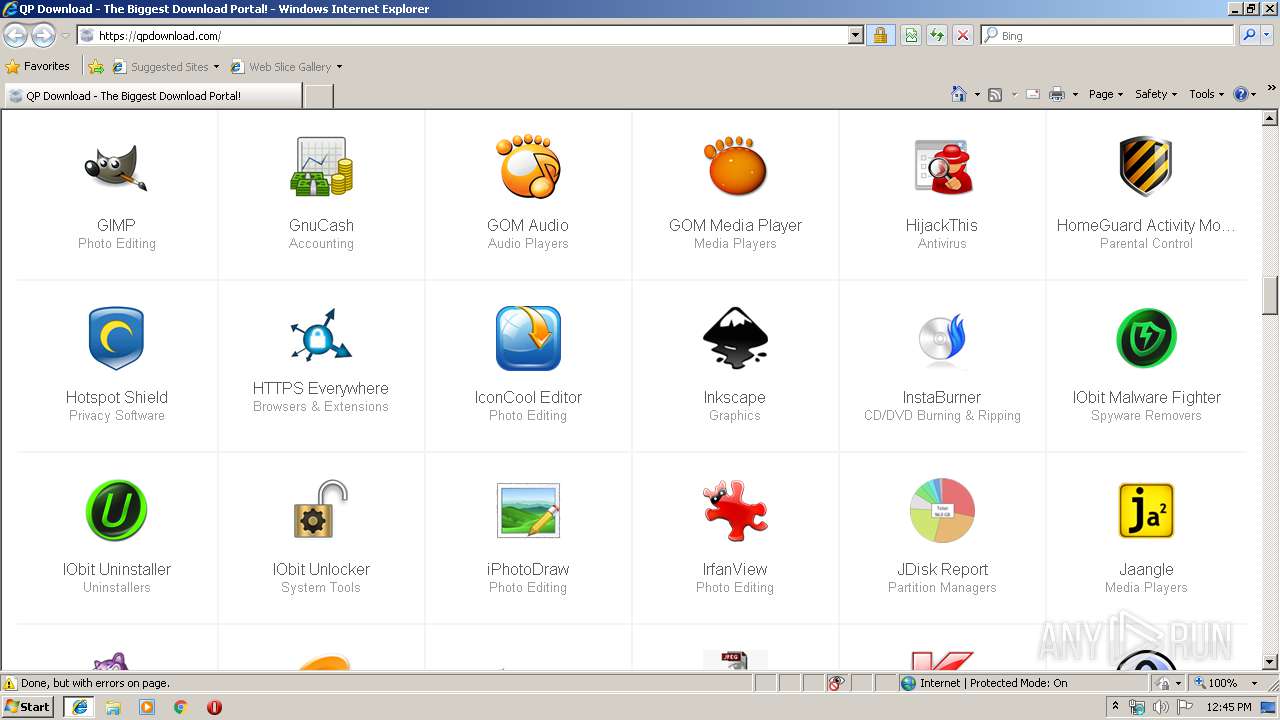Image resolution: width=1280 pixels, height=720 pixels.
Task: Click the 12:45 PM taskbar clock
Action: 1228,707
